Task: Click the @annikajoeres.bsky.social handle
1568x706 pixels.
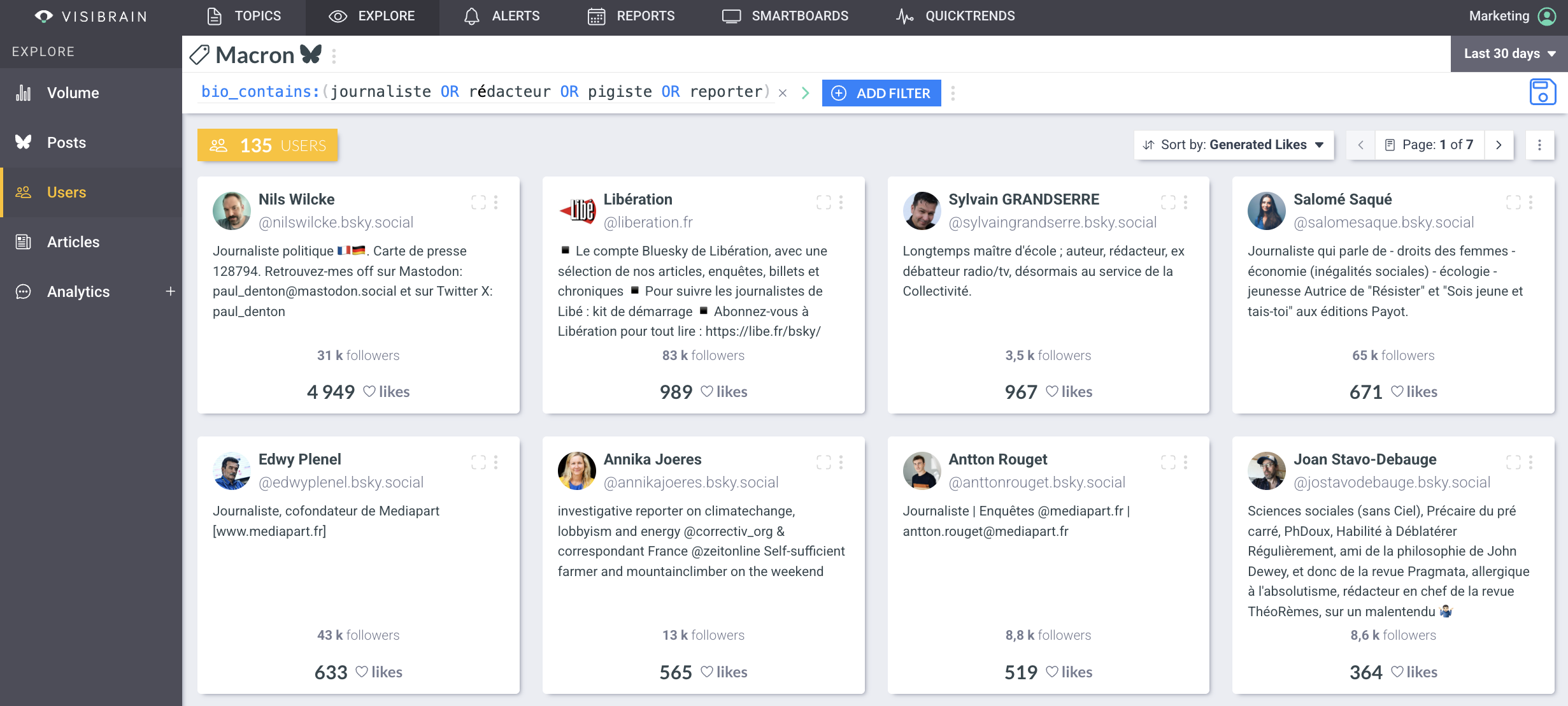Action: point(691,482)
